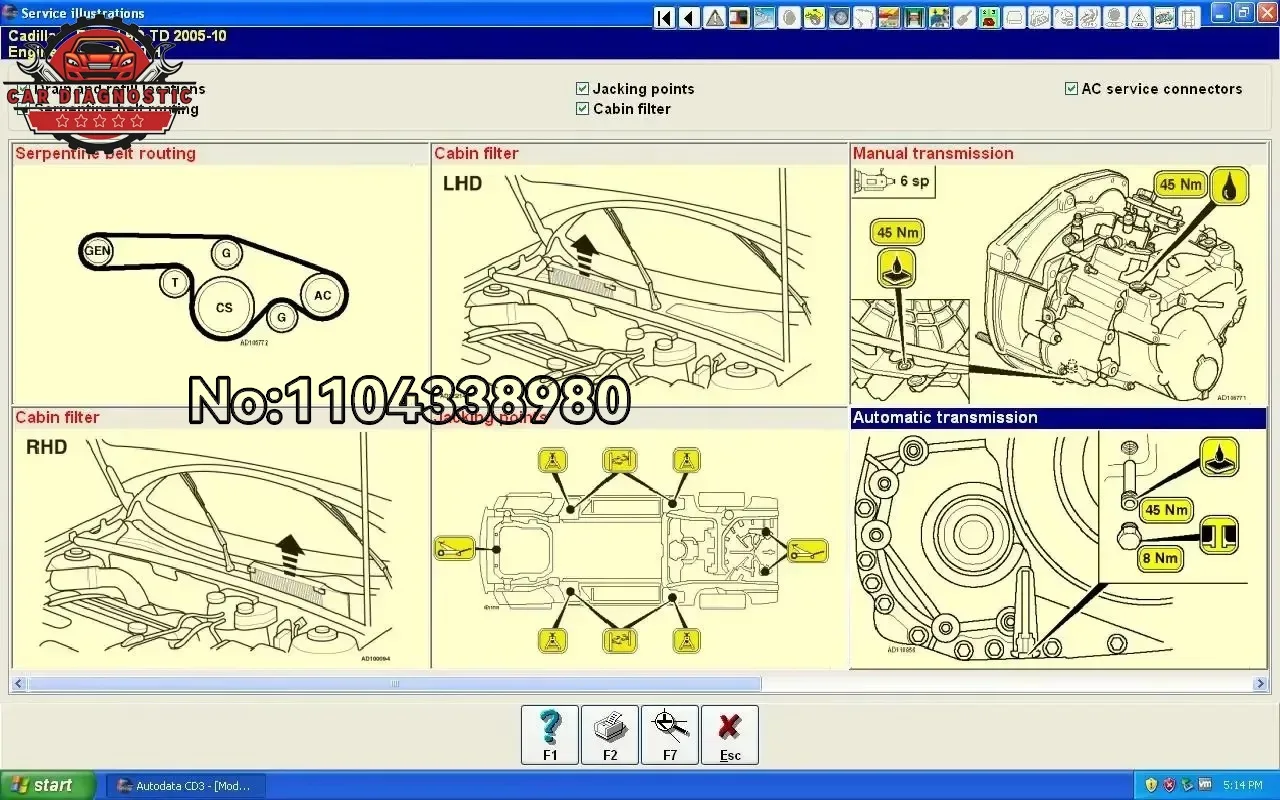The width and height of the screenshot is (1280, 800).
Task: Click the 6 sp gearbox label
Action: click(894, 182)
